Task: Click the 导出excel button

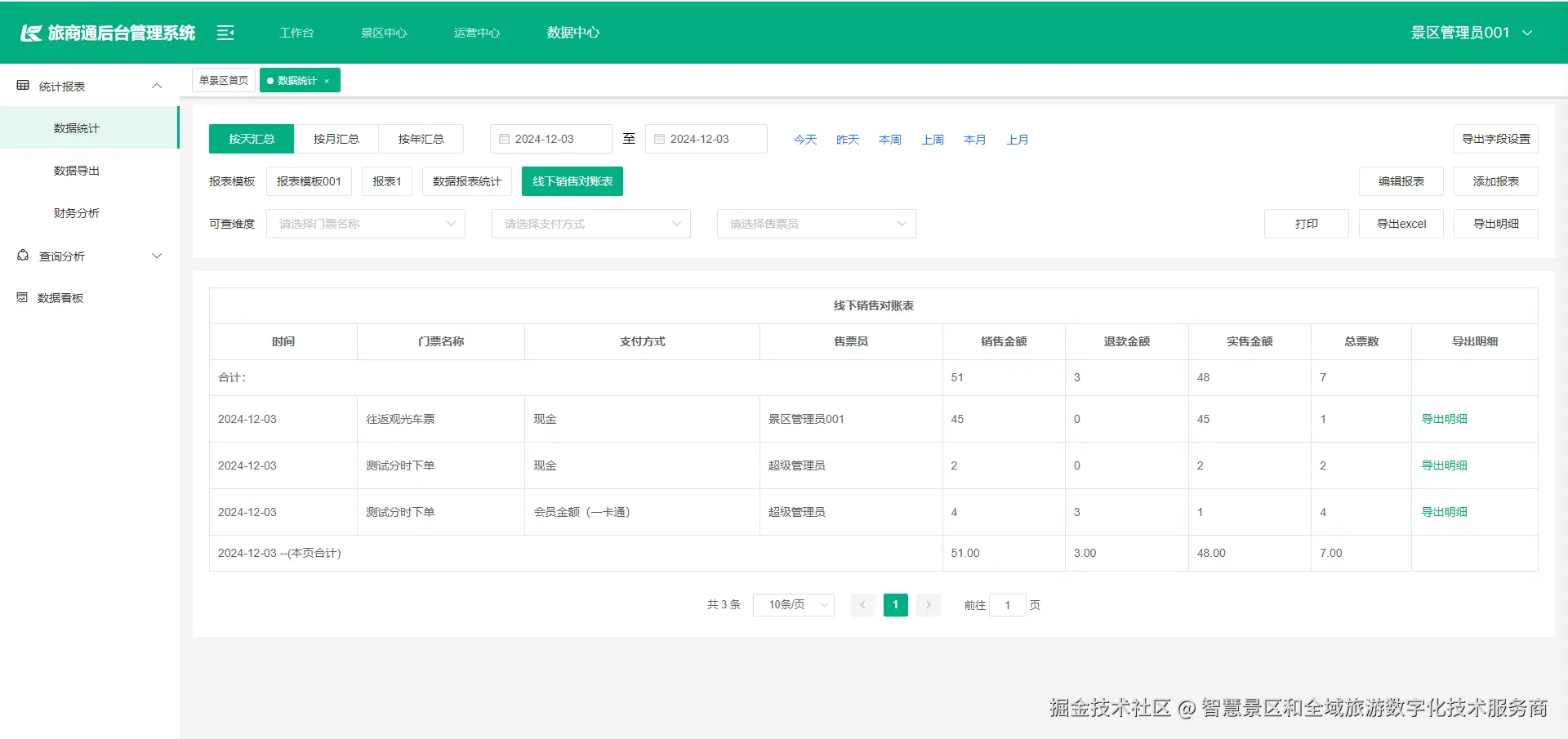Action: click(1401, 223)
